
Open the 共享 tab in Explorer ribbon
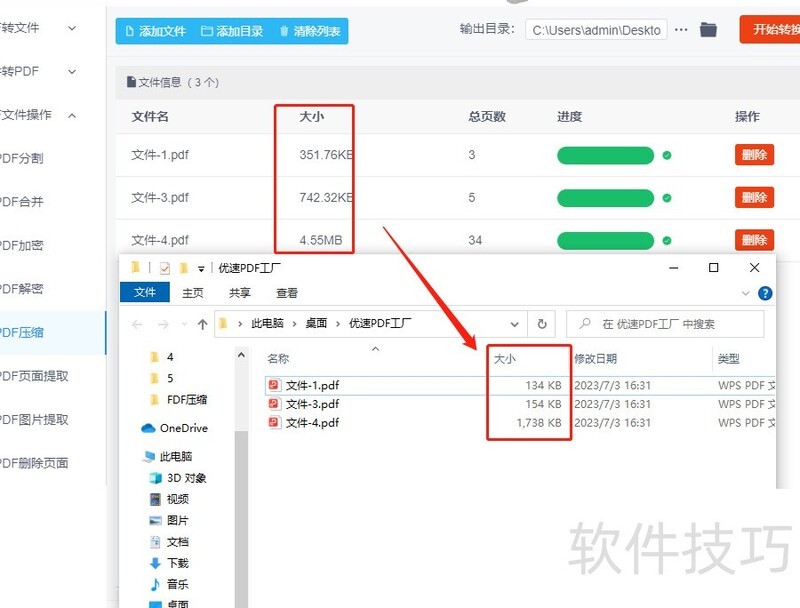point(240,293)
